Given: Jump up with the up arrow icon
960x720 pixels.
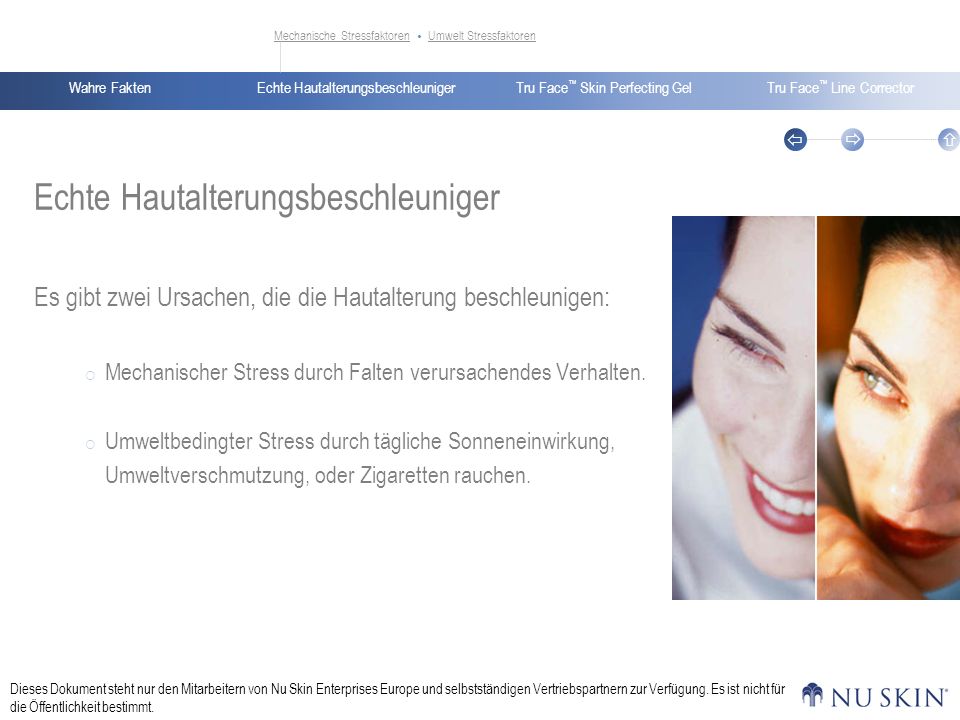Looking at the screenshot, I should (x=948, y=140).
